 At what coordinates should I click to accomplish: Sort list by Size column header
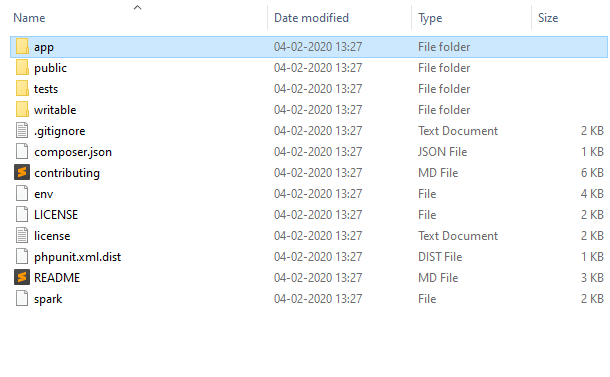point(548,18)
